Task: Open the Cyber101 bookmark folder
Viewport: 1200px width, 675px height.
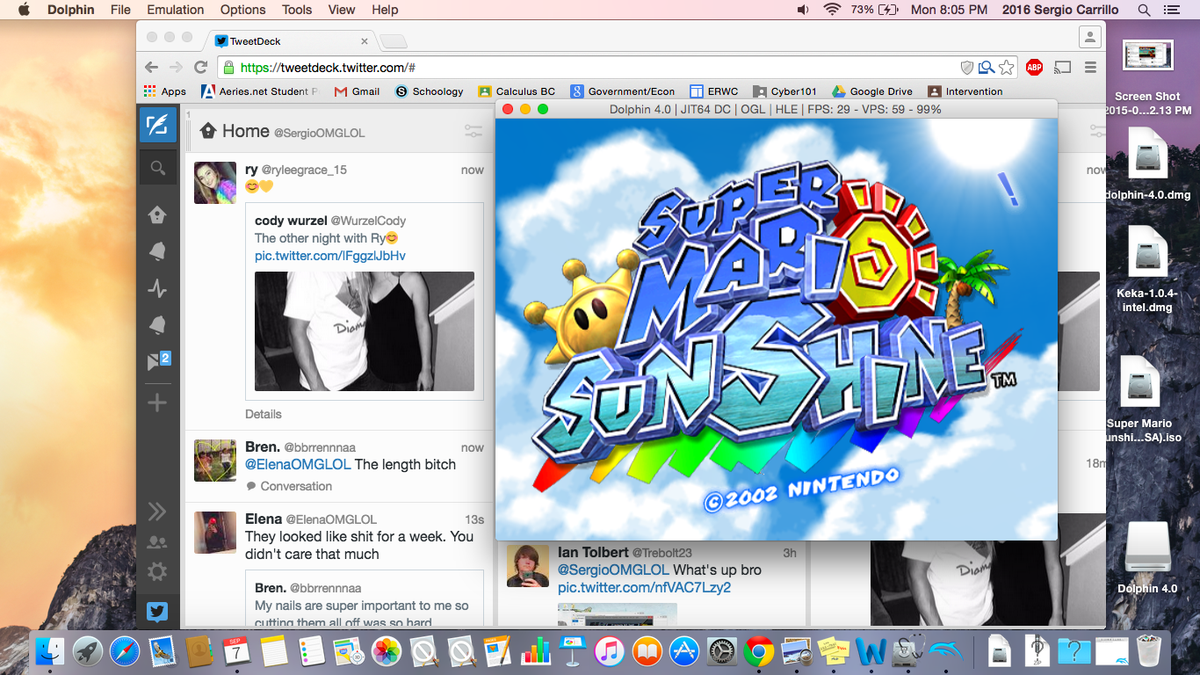Action: point(785,91)
